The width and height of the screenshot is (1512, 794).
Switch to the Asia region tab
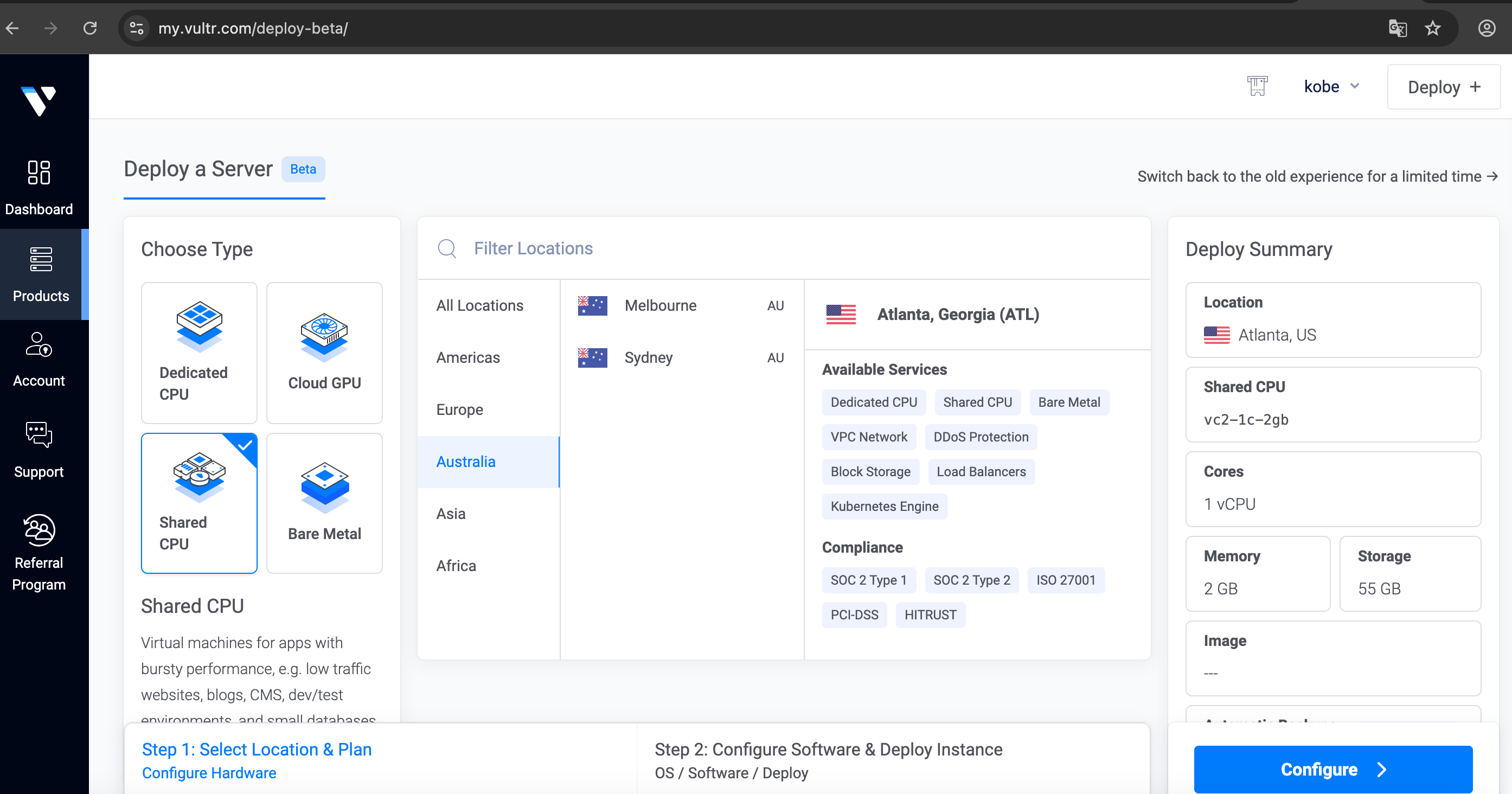click(x=450, y=514)
